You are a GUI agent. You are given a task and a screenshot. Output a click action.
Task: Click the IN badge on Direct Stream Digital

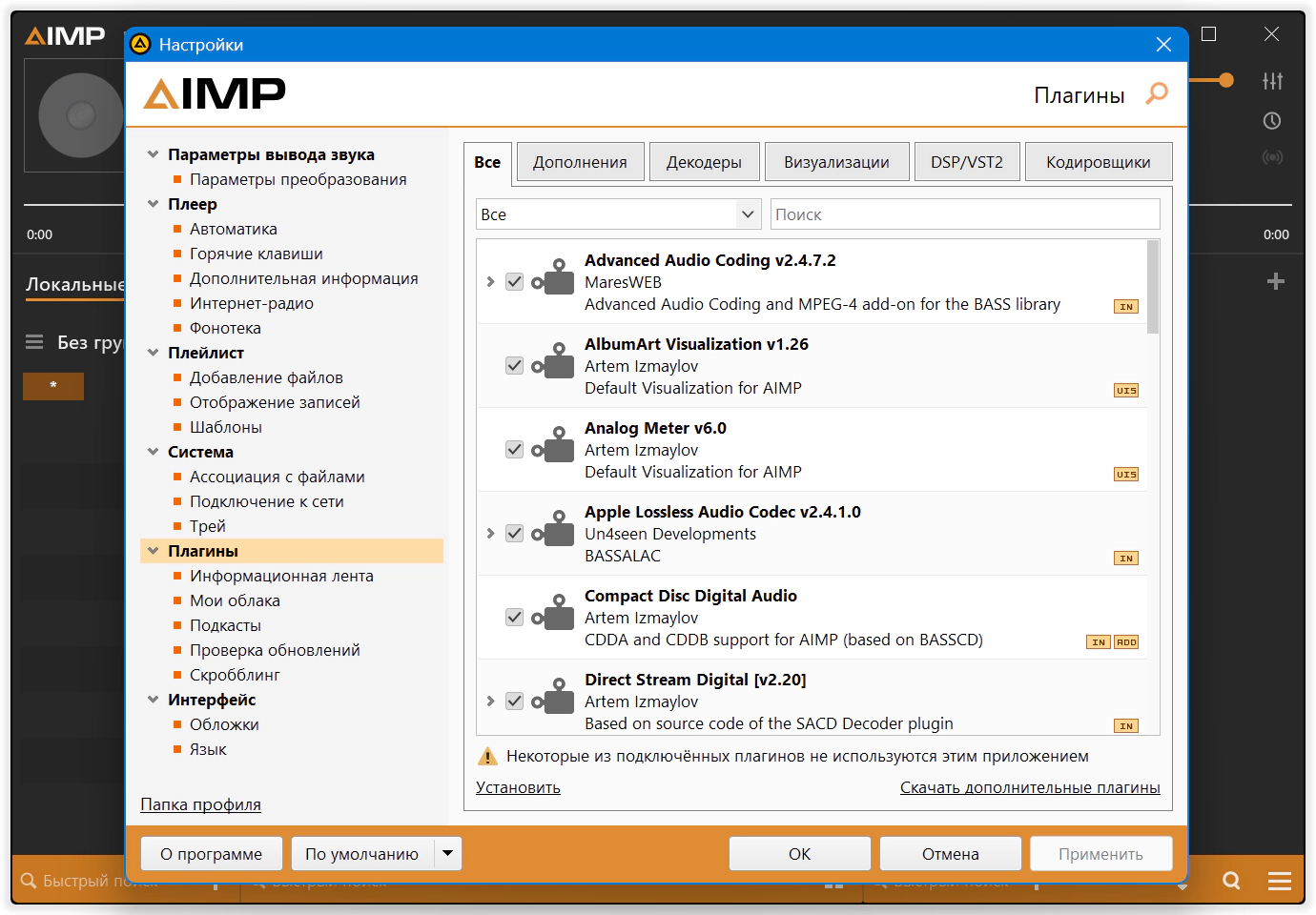pos(1126,726)
